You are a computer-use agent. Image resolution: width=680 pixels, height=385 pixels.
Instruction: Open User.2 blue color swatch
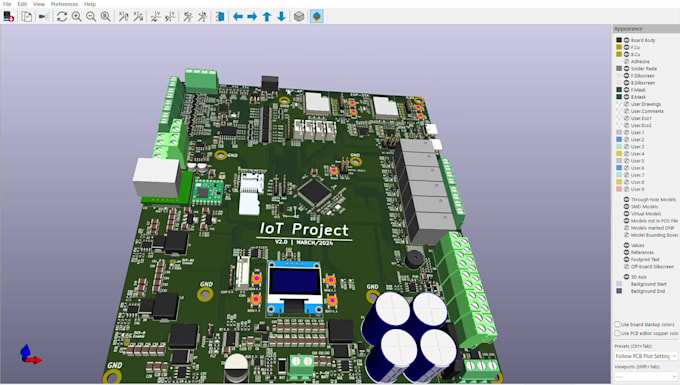pyautogui.click(x=619, y=140)
